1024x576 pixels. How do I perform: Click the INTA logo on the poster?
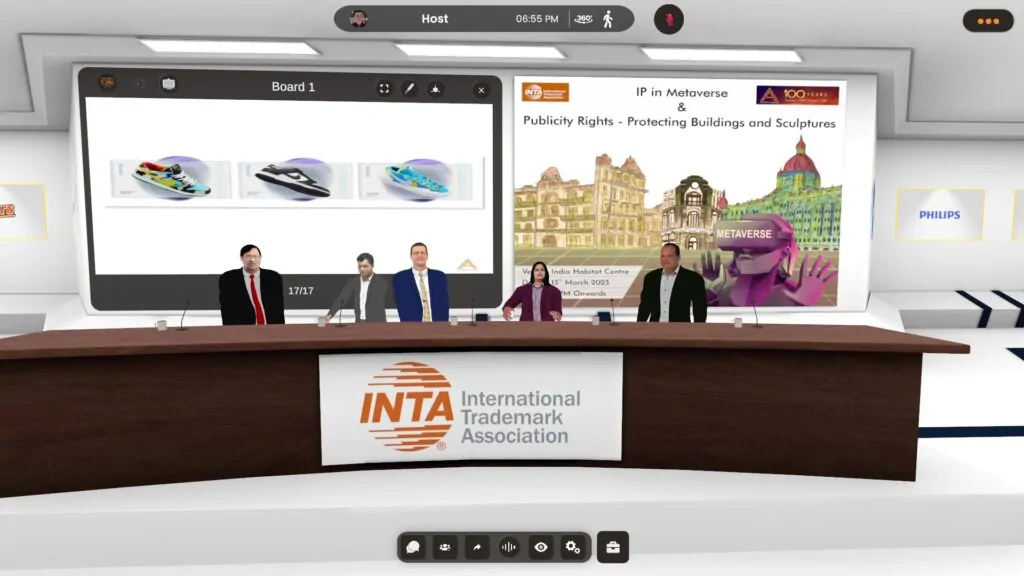(x=545, y=92)
